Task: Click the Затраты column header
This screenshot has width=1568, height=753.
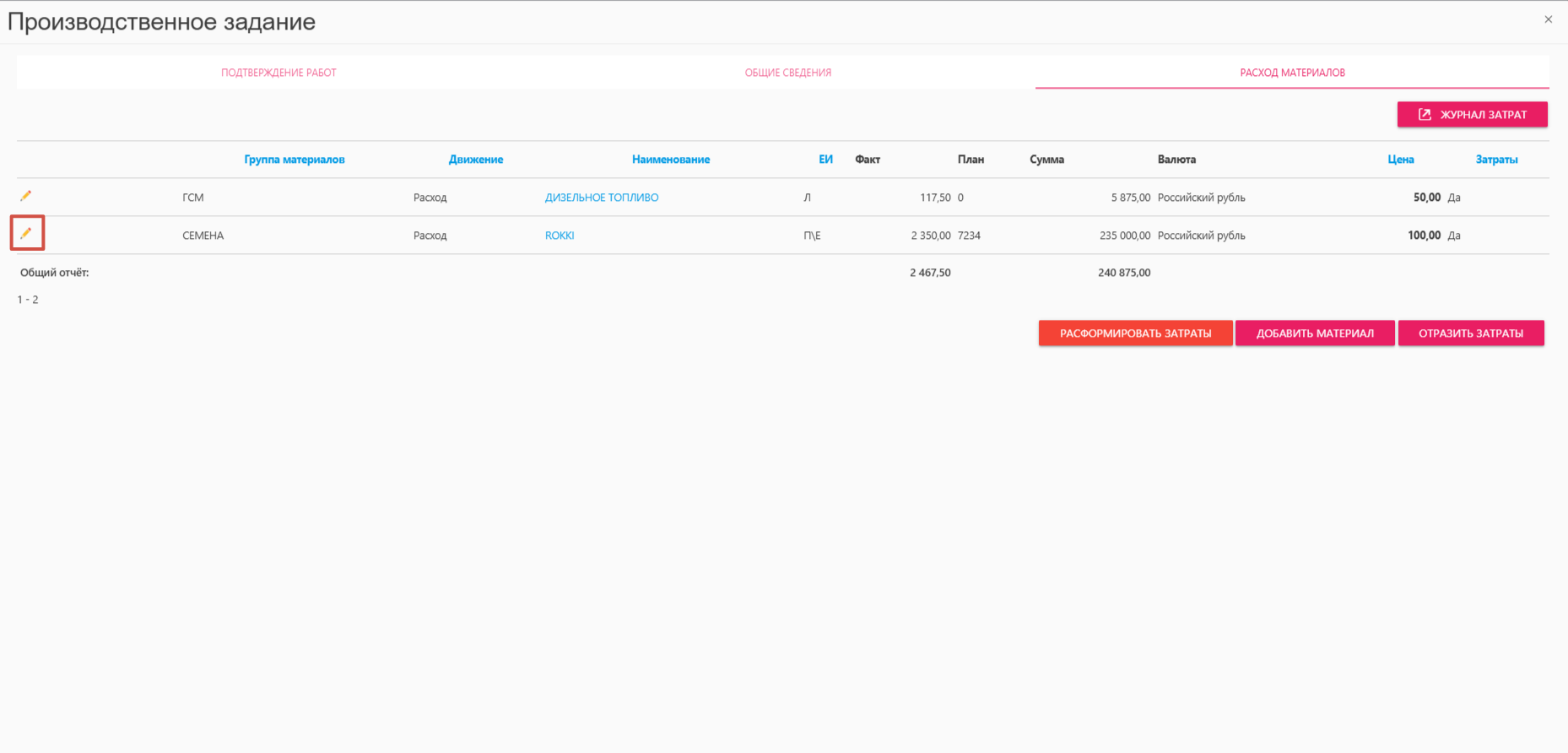Action: pos(1495,160)
